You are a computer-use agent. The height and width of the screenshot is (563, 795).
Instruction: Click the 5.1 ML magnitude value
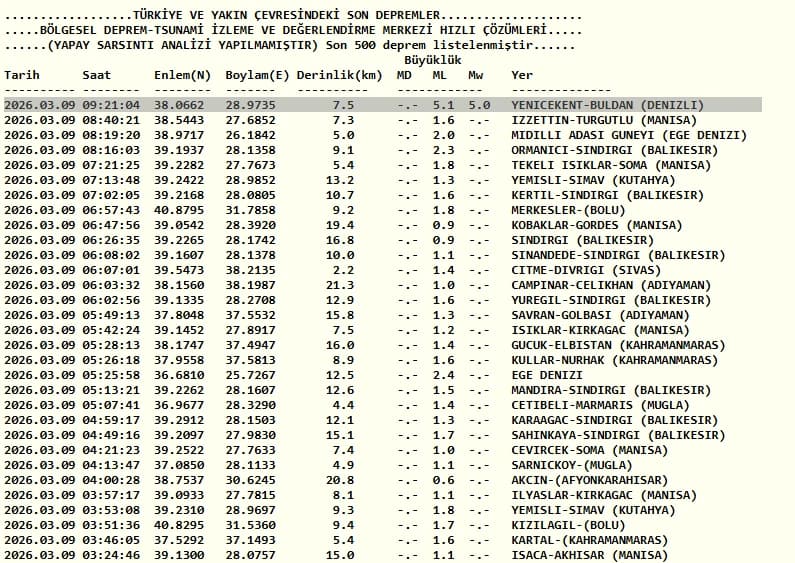tap(443, 105)
